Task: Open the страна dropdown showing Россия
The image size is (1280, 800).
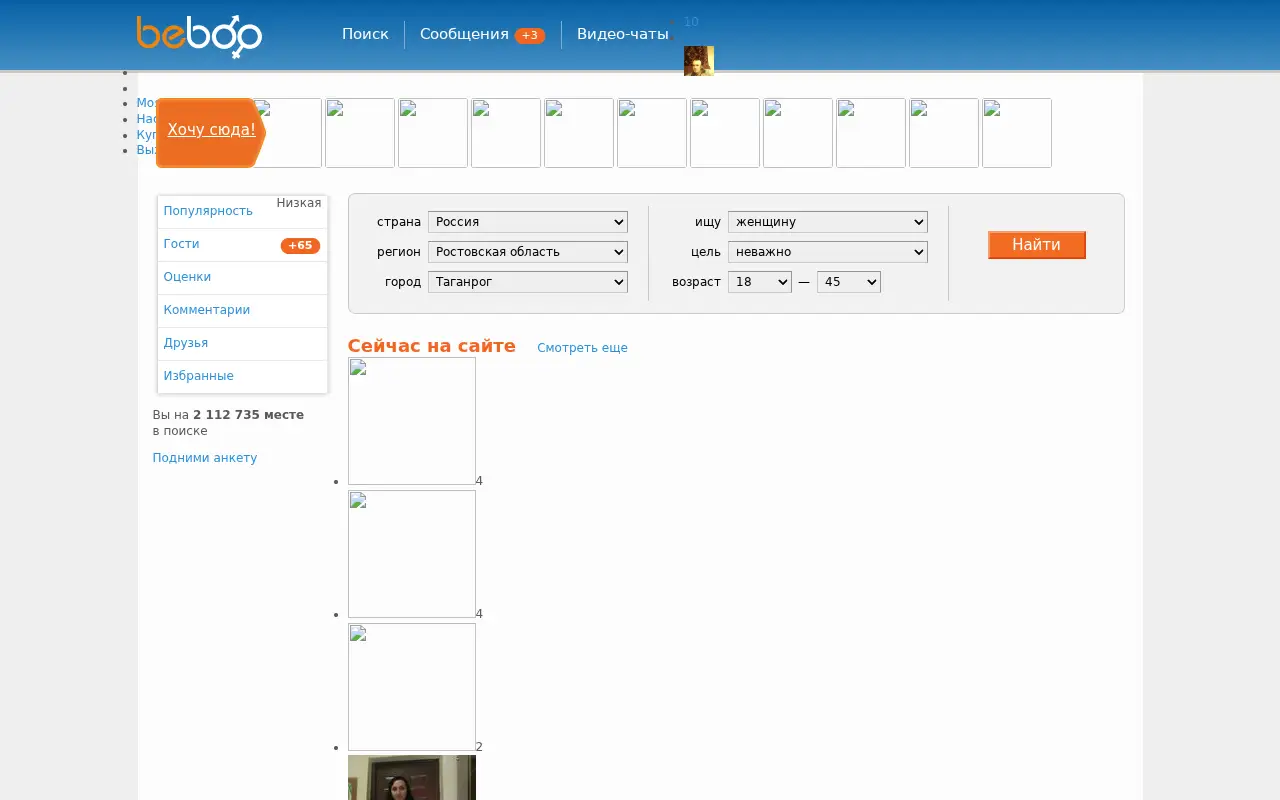Action: click(x=528, y=222)
